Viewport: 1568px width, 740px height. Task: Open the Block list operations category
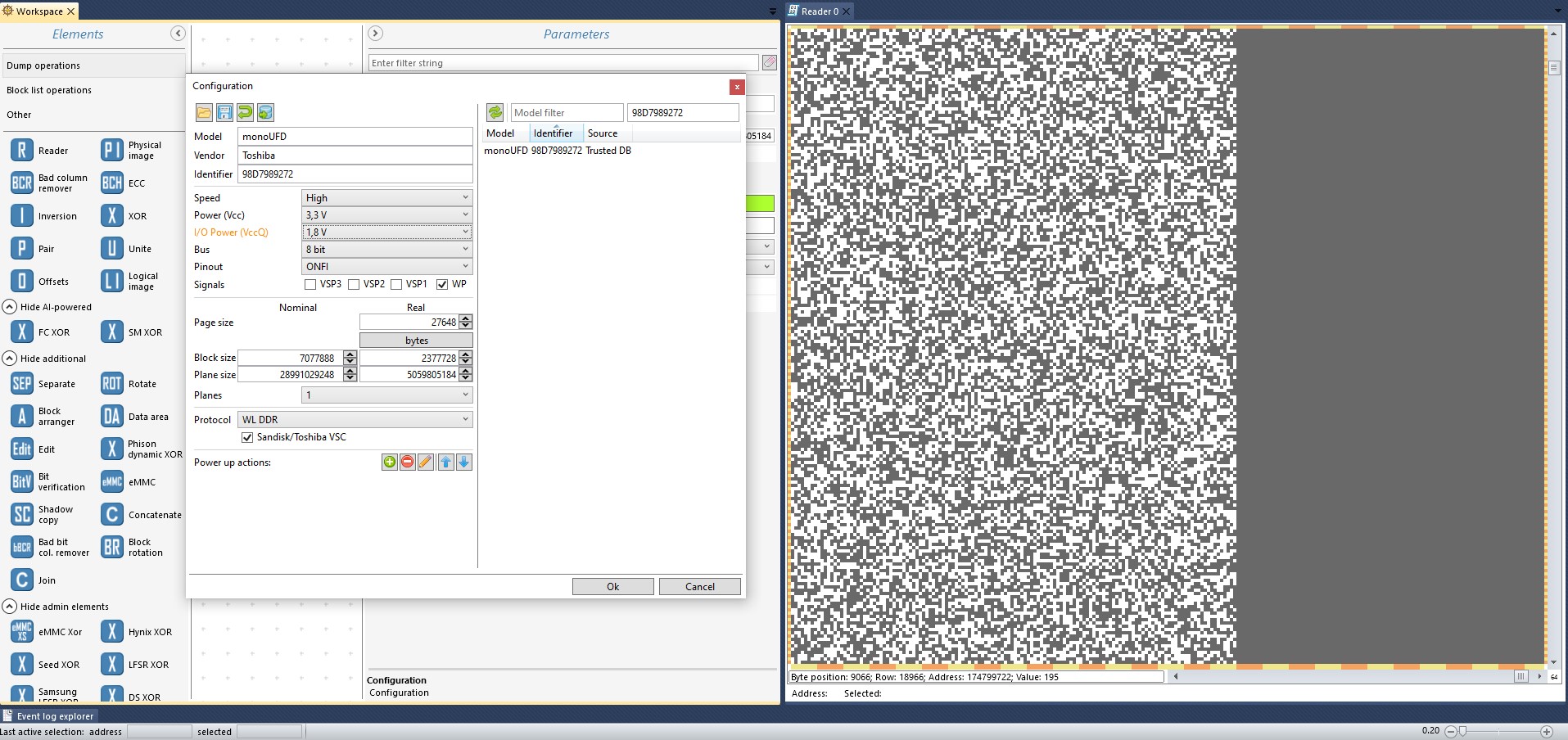pos(94,90)
